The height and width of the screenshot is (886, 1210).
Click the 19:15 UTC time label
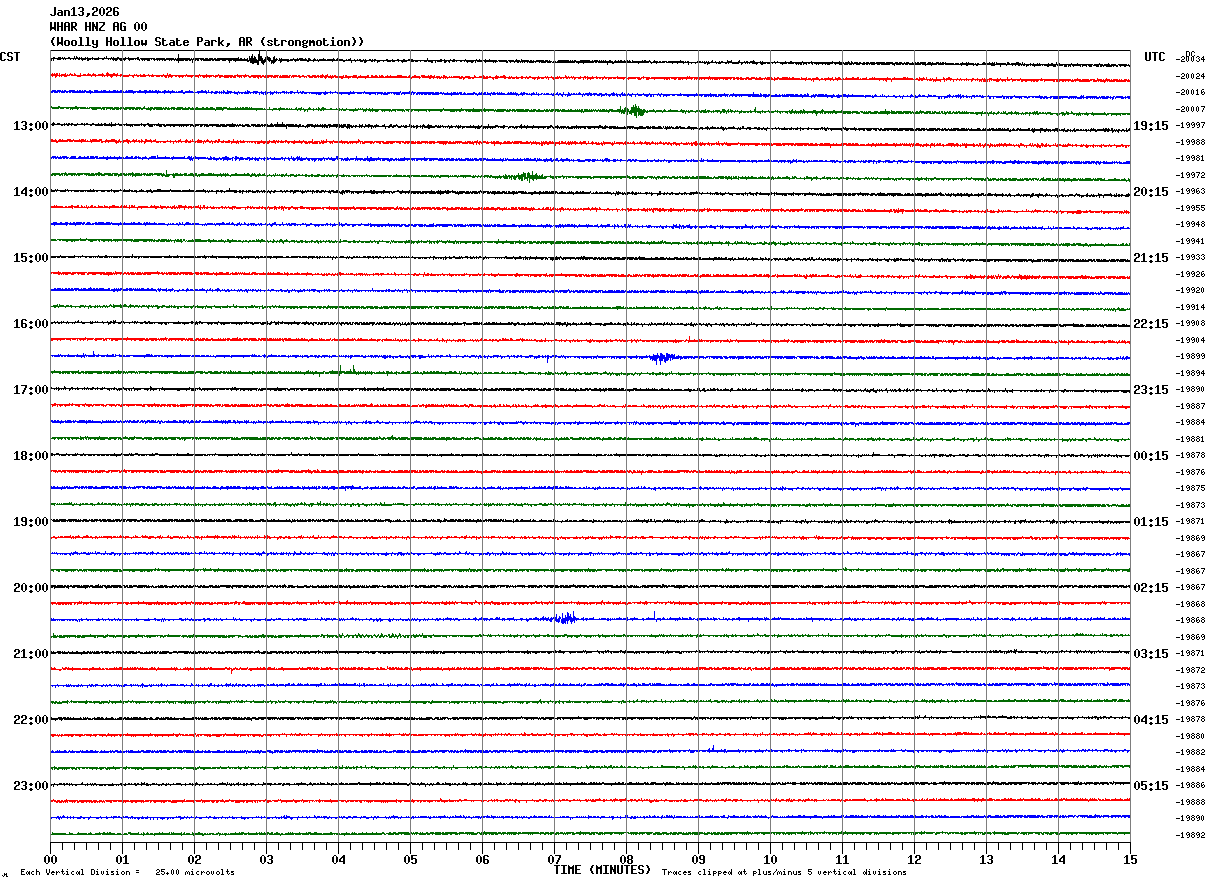pos(1151,126)
